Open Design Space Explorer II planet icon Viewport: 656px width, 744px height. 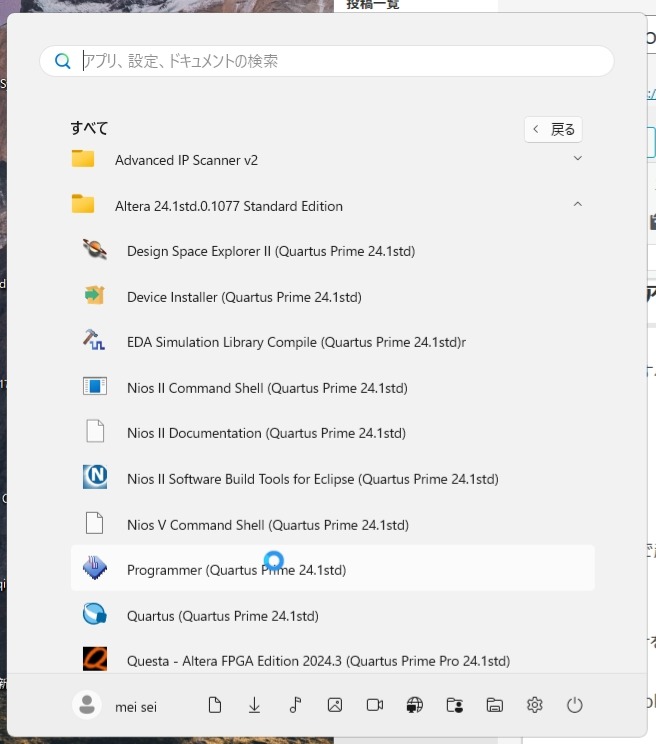[x=95, y=249]
